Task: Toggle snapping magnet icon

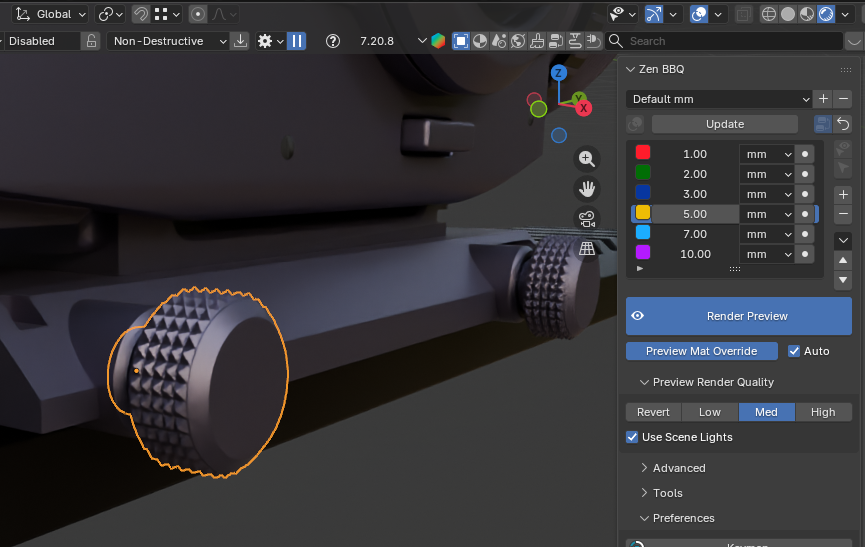Action: [141, 14]
